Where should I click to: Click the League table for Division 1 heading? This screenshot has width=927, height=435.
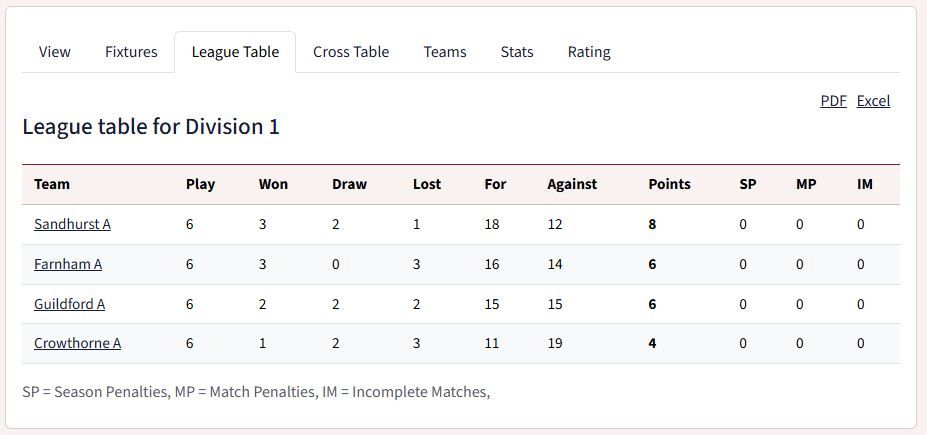coord(151,127)
